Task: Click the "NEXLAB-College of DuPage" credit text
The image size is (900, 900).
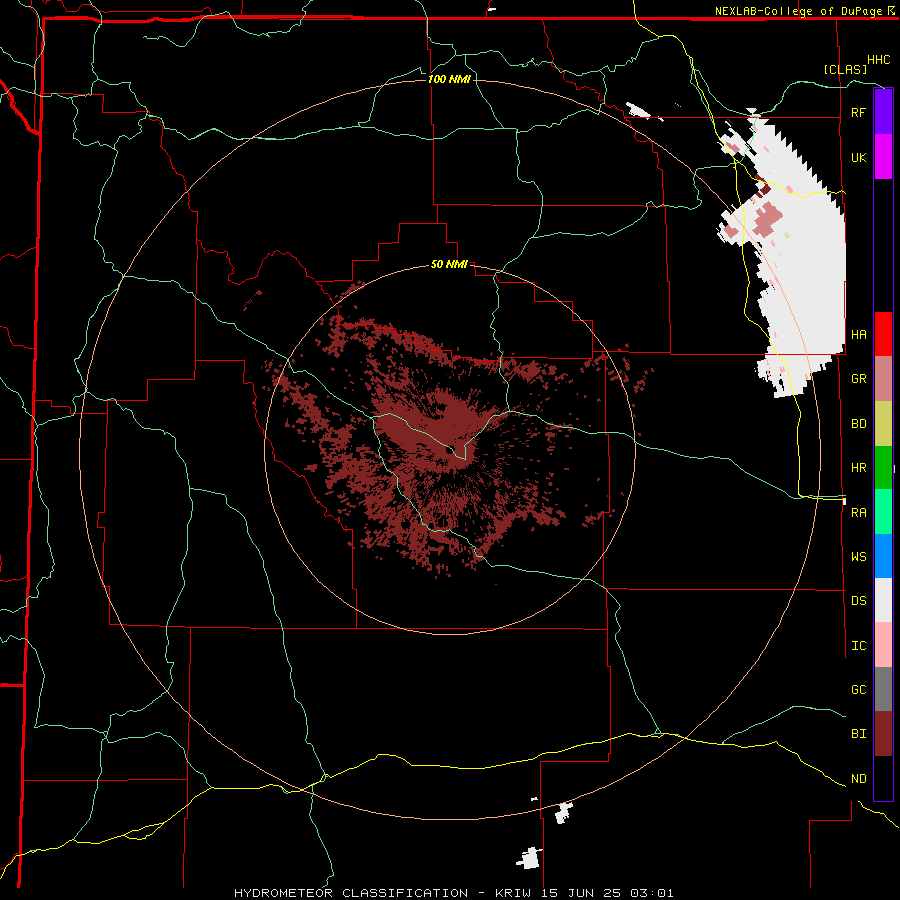Action: (x=798, y=11)
